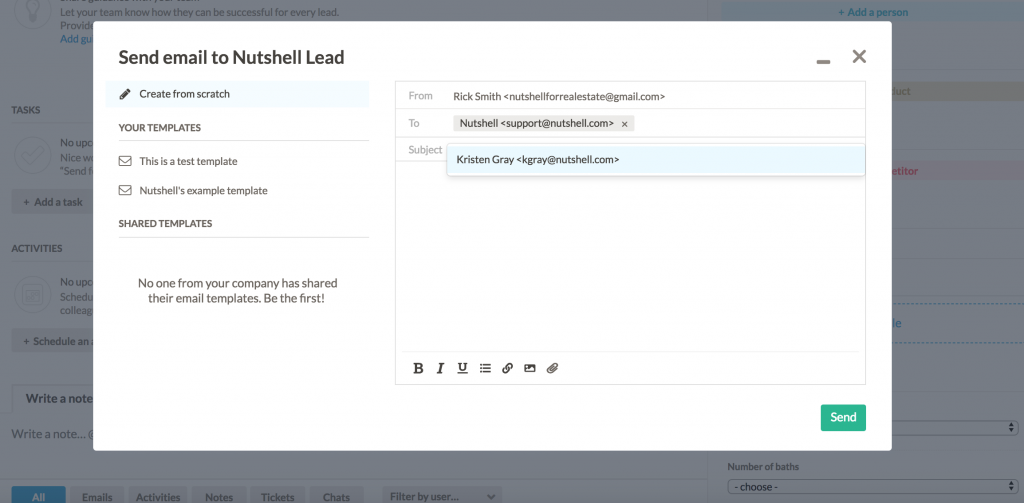Open the Filter by user dropdown
The width and height of the screenshot is (1024, 503).
pyautogui.click(x=442, y=496)
